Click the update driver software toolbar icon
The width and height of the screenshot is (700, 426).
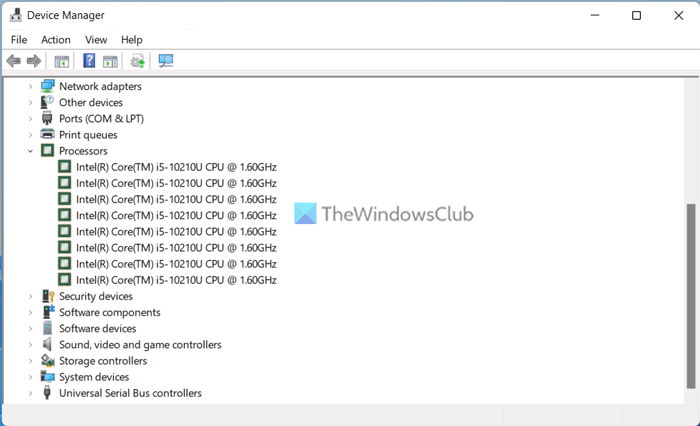click(138, 61)
